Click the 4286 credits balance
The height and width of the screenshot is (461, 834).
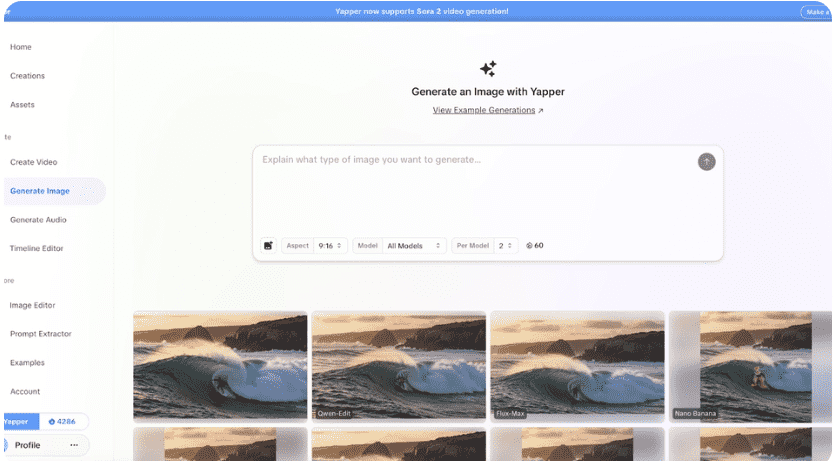point(63,422)
